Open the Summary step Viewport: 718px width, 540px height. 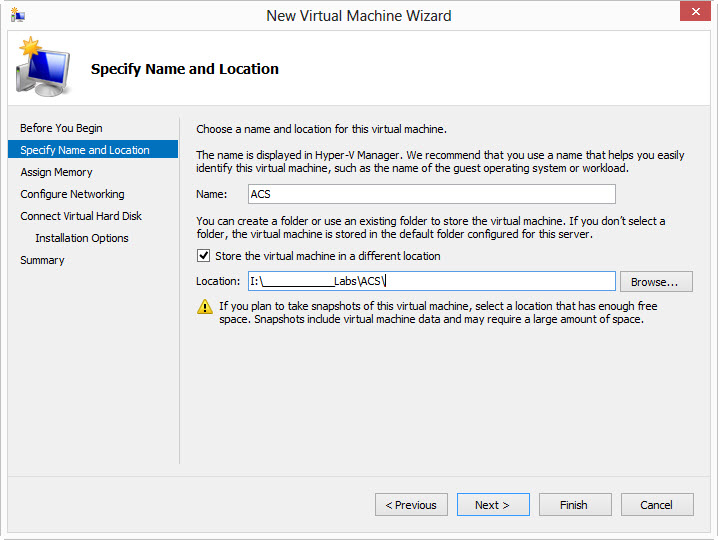(x=42, y=260)
